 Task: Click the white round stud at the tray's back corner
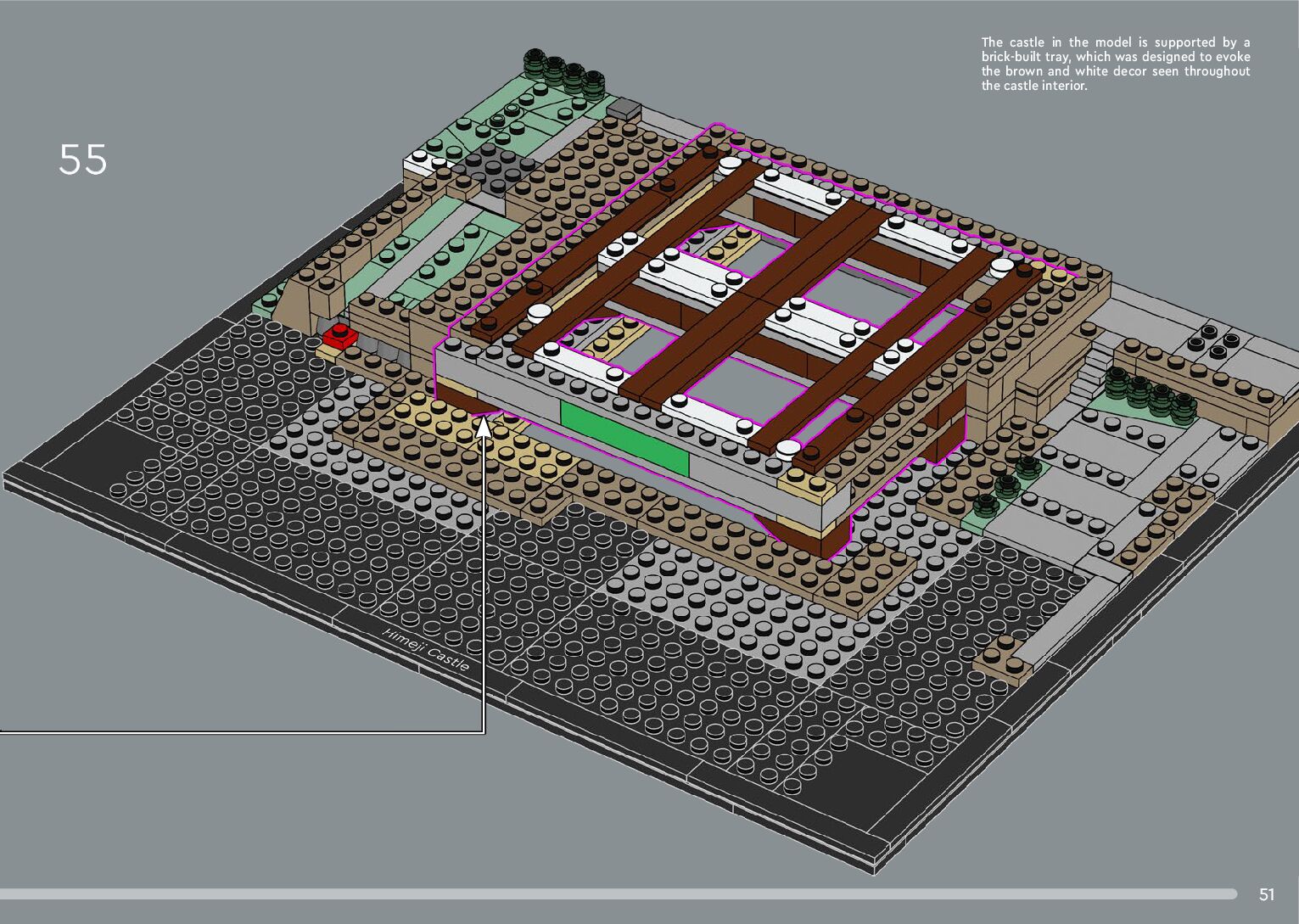coord(729,165)
